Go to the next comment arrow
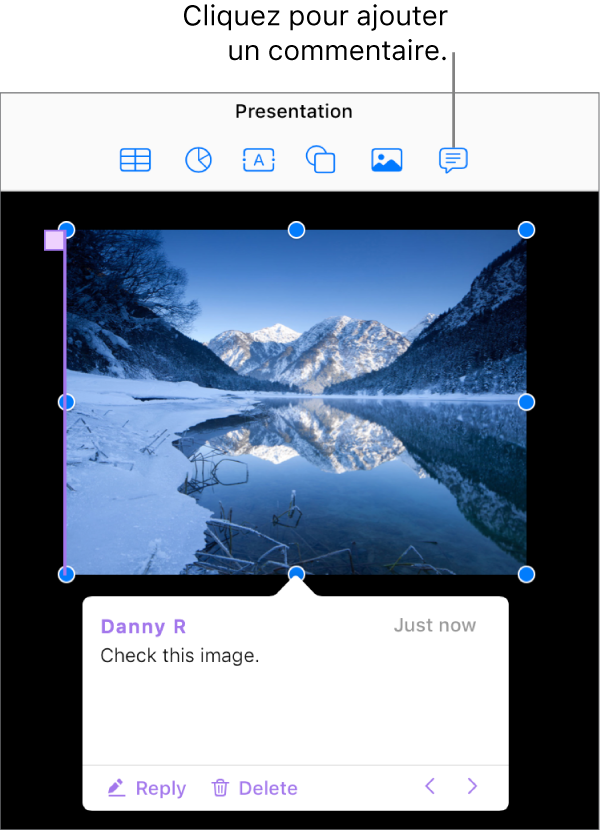The height and width of the screenshot is (830, 601). pyautogui.click(x=472, y=786)
